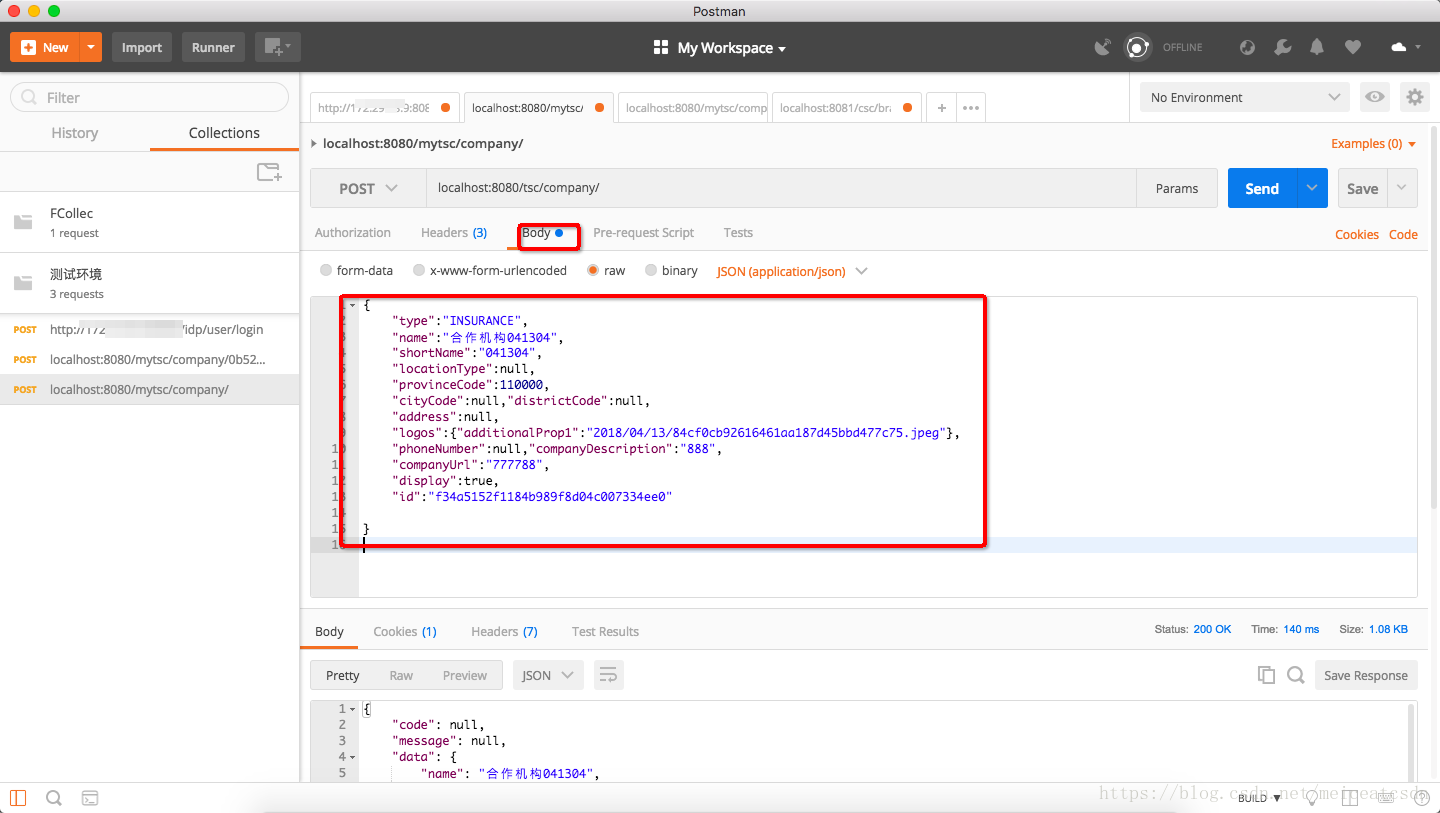Switch response view to Raw

(401, 676)
